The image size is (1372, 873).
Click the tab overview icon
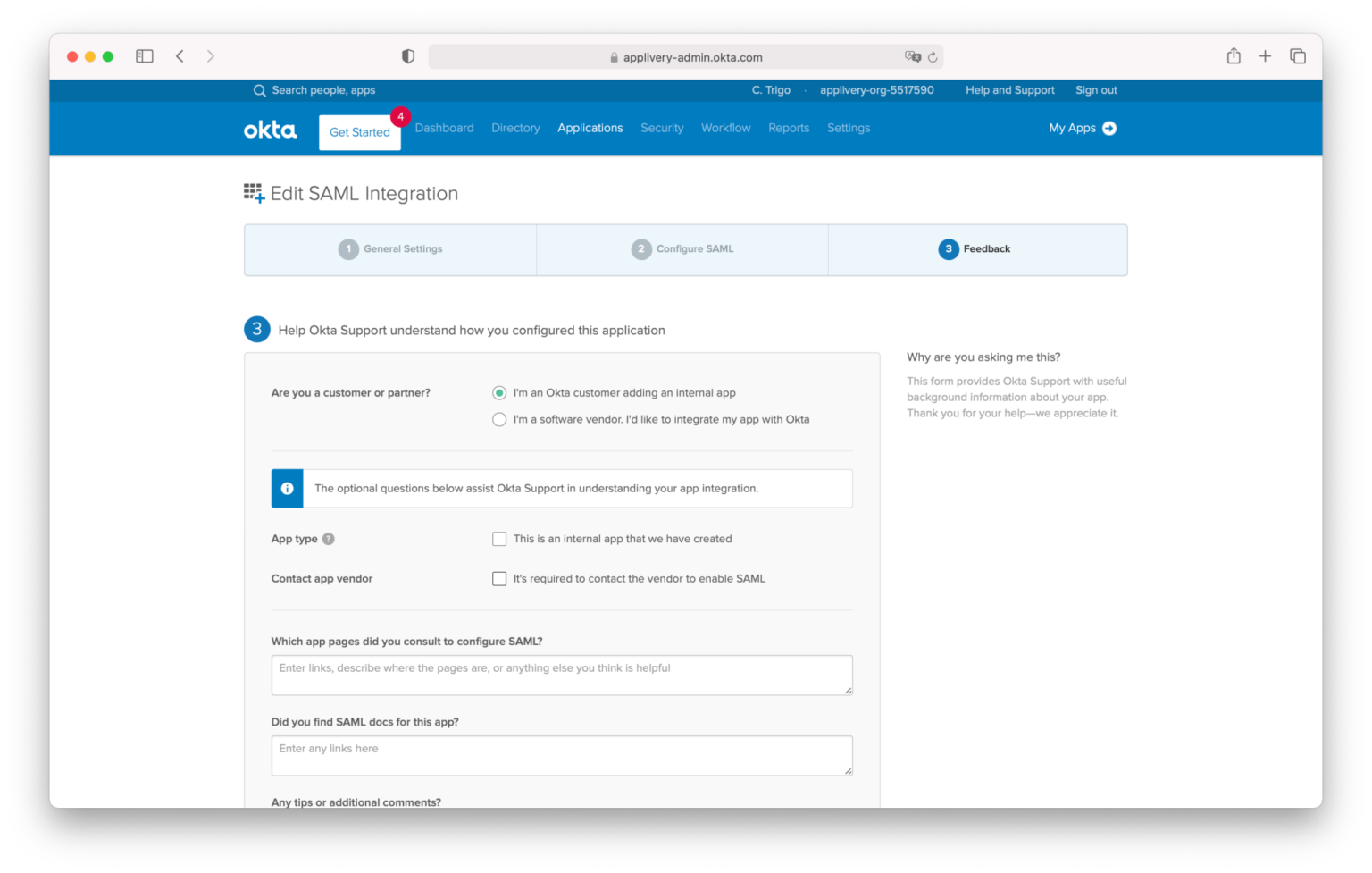click(1297, 55)
